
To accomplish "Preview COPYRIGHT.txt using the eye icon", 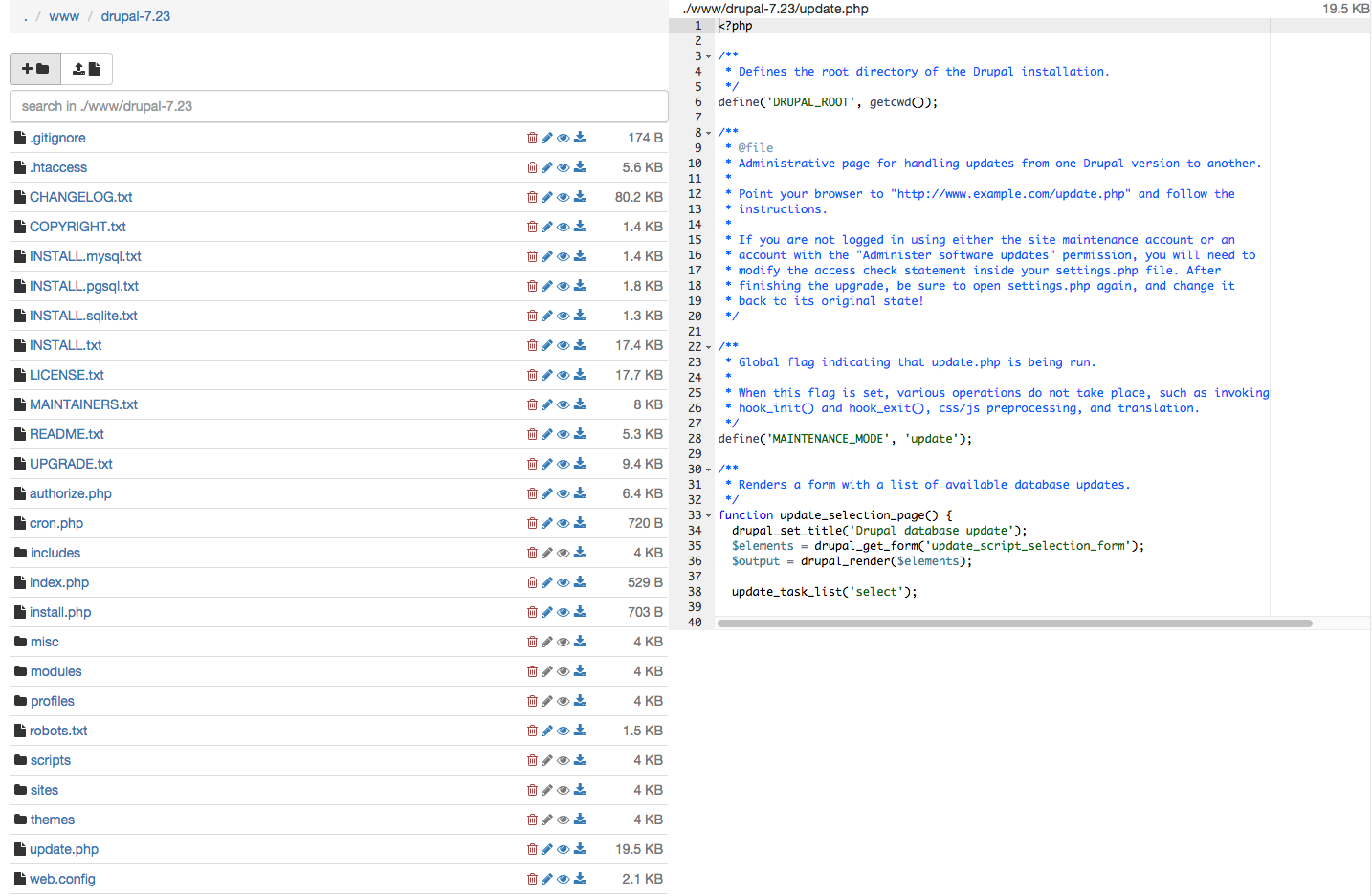I will coord(564,227).
